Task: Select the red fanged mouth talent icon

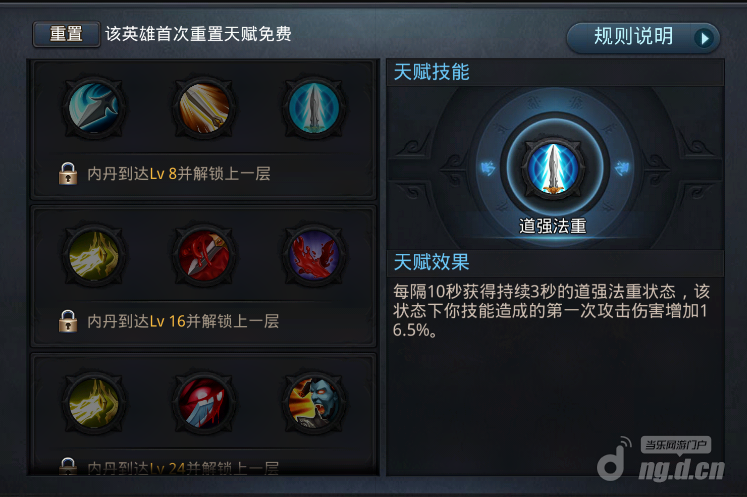Action: tap(204, 403)
